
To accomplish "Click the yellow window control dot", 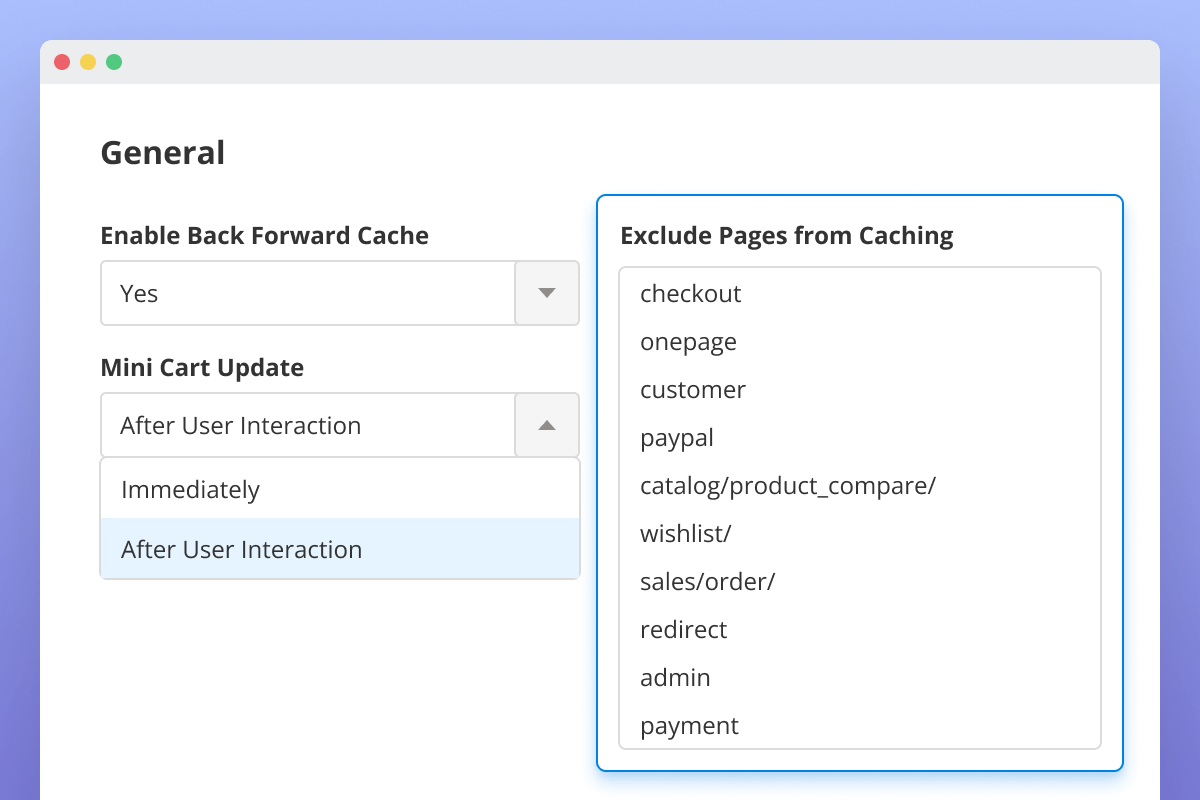I will [88, 61].
